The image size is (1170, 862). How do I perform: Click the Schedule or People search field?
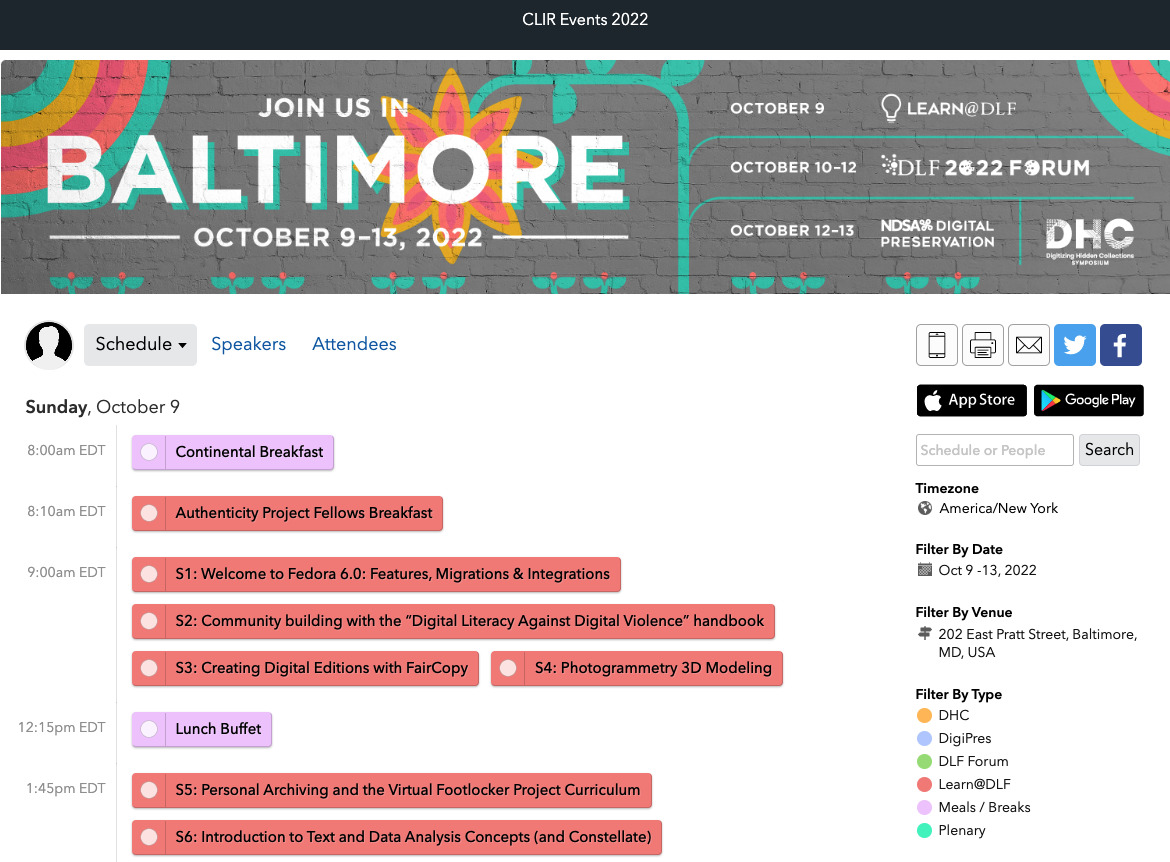click(x=994, y=450)
